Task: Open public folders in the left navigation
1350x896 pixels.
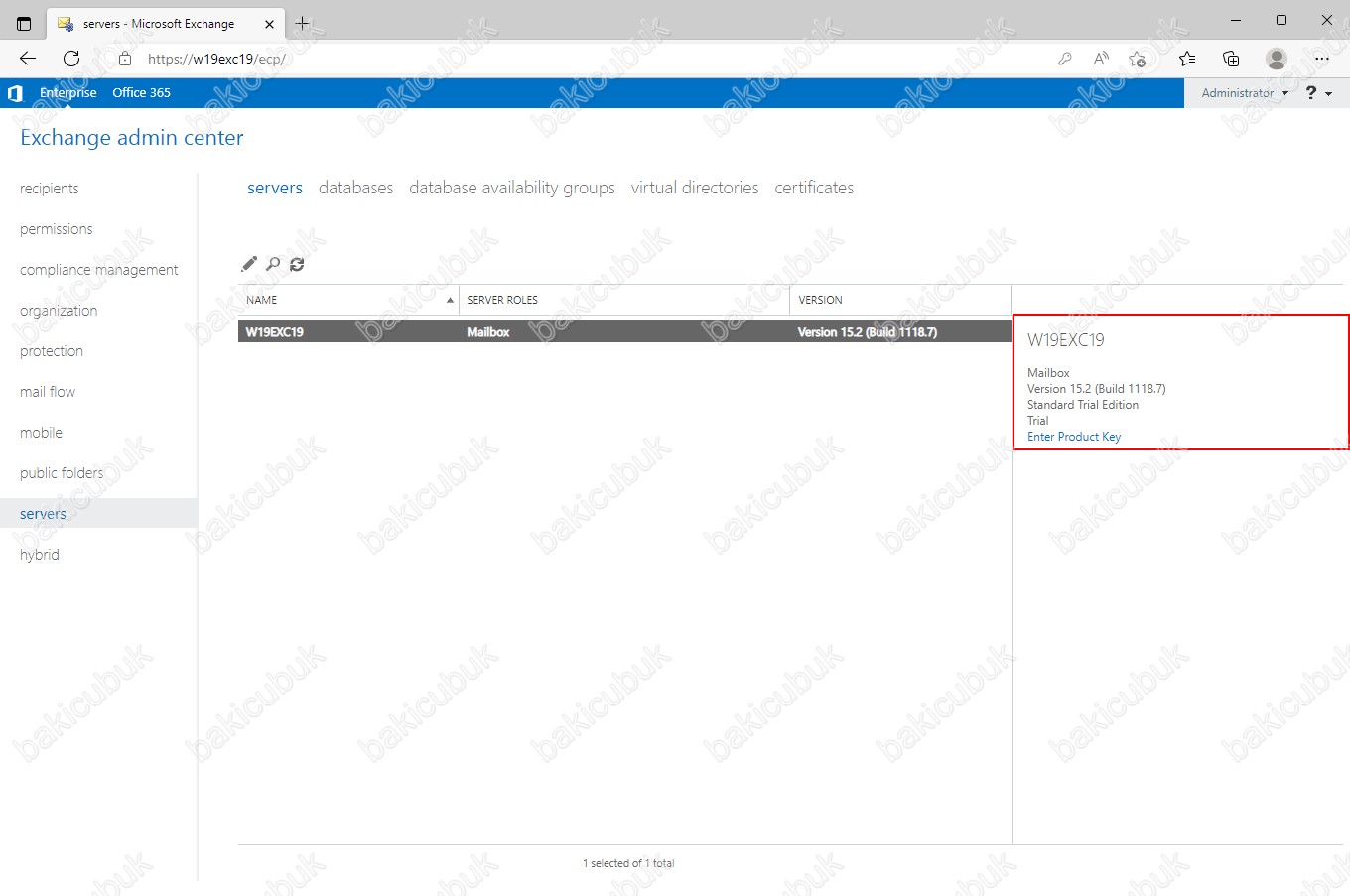Action: click(x=62, y=473)
